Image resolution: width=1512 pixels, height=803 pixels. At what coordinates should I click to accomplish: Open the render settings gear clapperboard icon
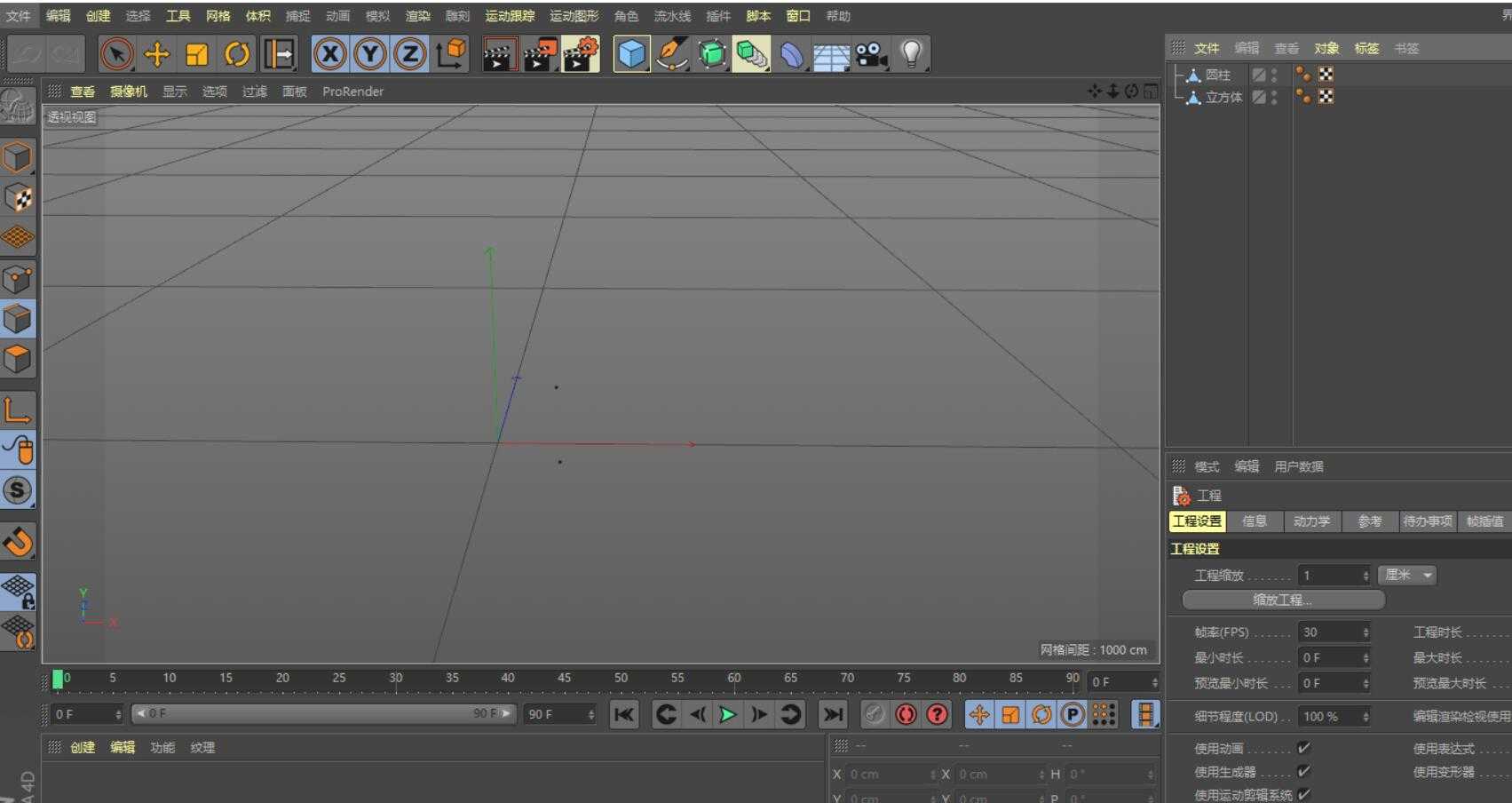581,55
